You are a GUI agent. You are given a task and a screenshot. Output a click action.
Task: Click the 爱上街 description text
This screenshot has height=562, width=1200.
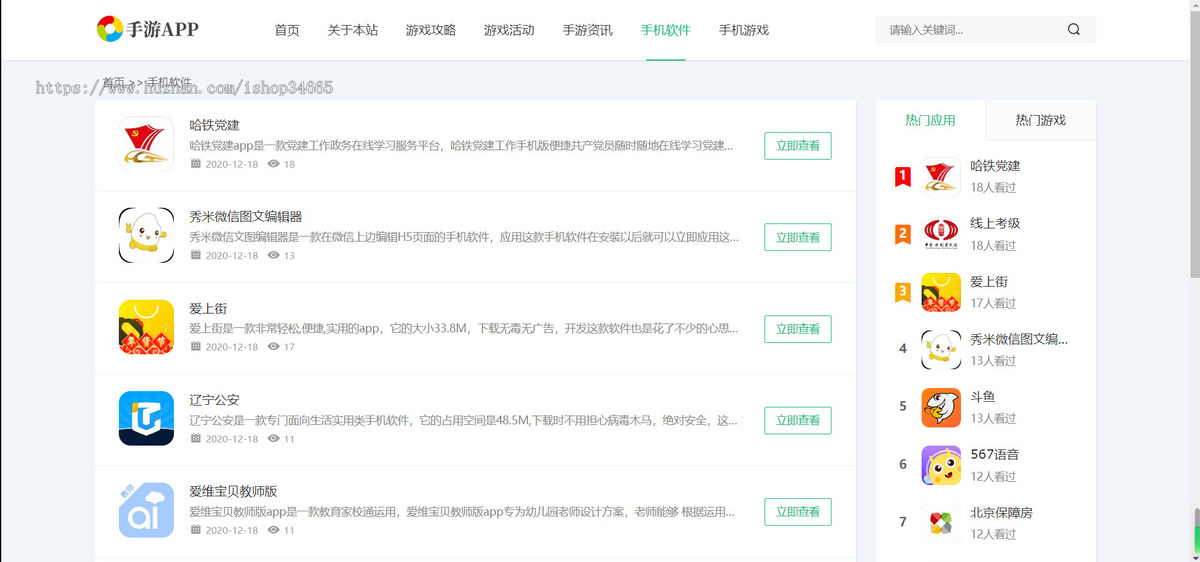coord(464,327)
